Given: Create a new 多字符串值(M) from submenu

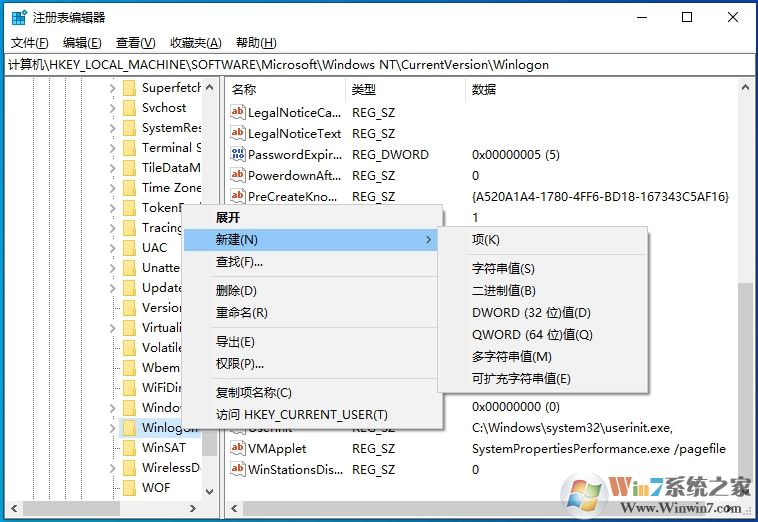Looking at the screenshot, I should coord(543,357).
